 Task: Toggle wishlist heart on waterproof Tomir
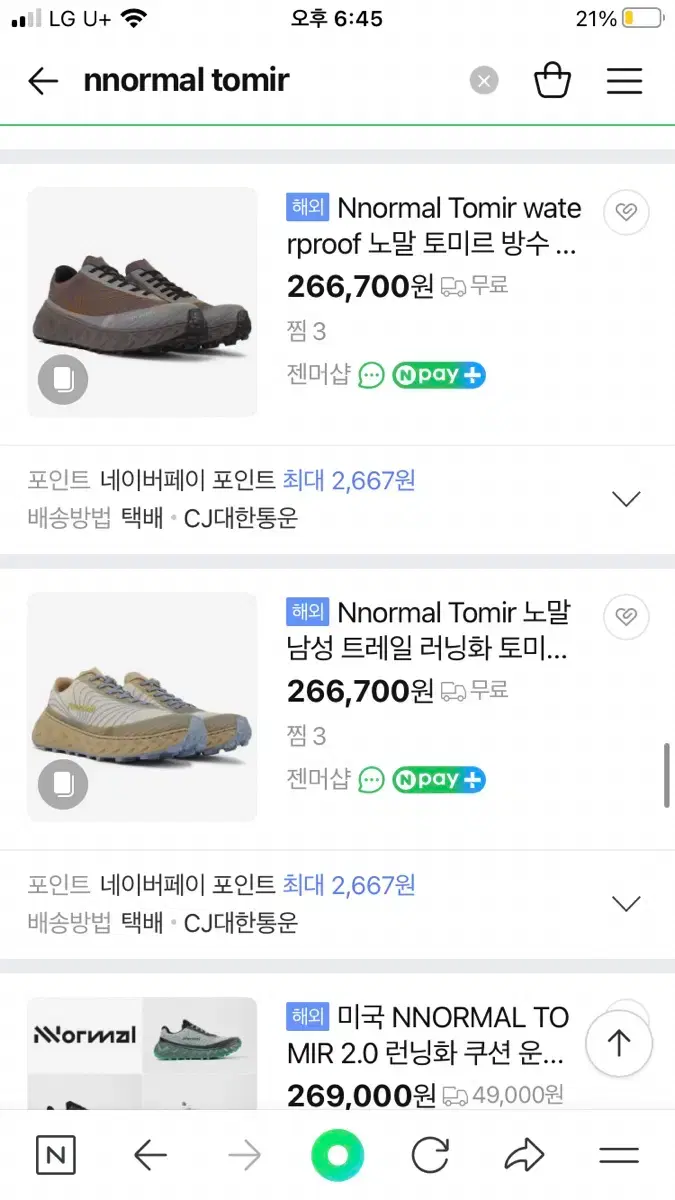[627, 212]
